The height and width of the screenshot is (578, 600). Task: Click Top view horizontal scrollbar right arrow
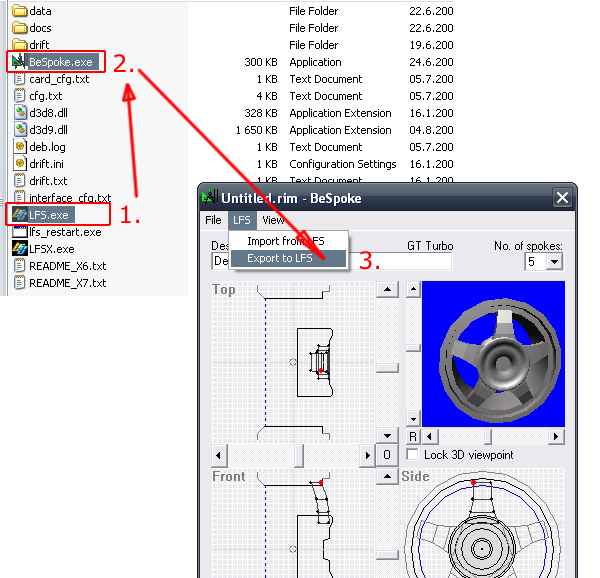point(368,455)
